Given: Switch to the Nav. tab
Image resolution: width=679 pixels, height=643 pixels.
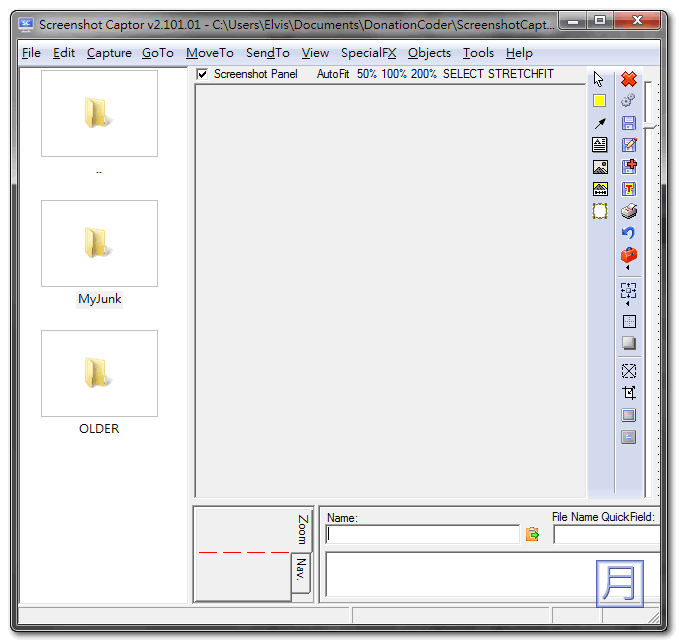Looking at the screenshot, I should [x=301, y=572].
